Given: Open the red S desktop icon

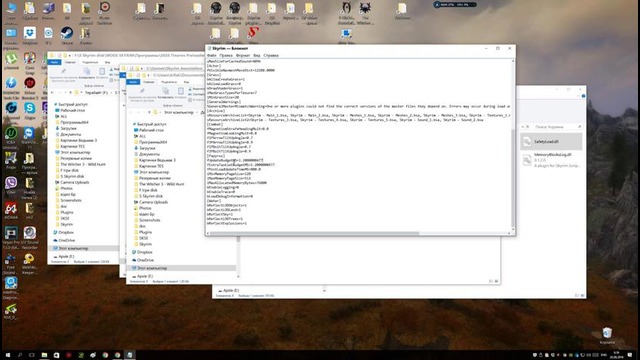Looking at the screenshot, I should [253, 34].
